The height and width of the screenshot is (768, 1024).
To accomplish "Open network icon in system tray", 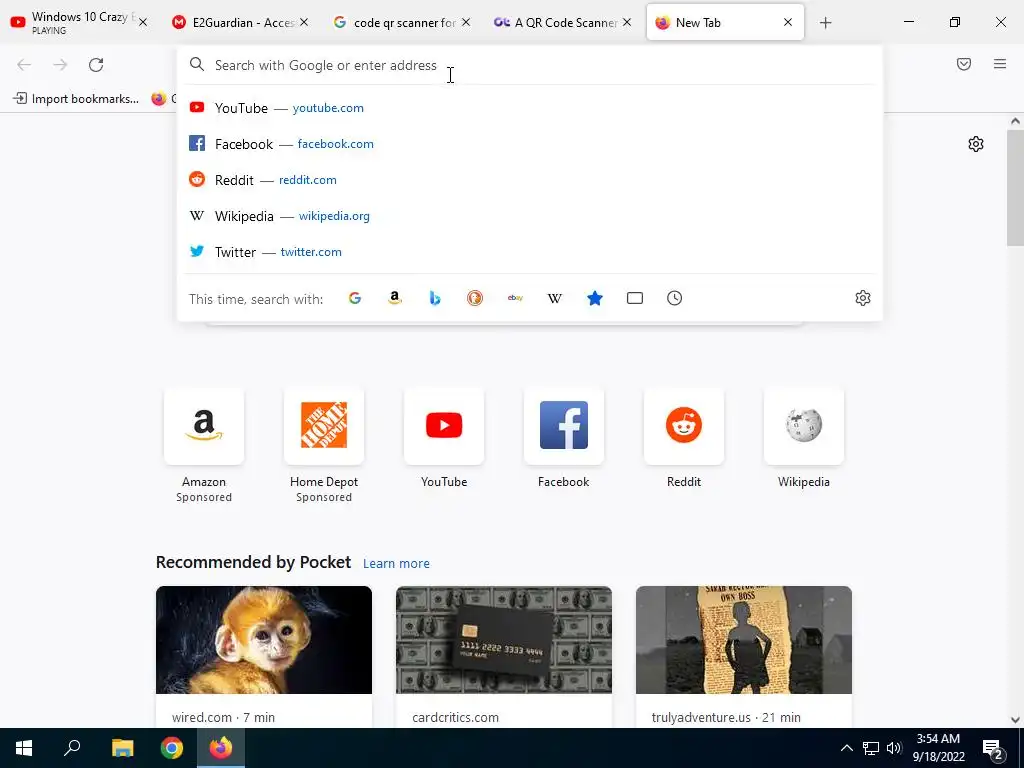I will [x=871, y=748].
